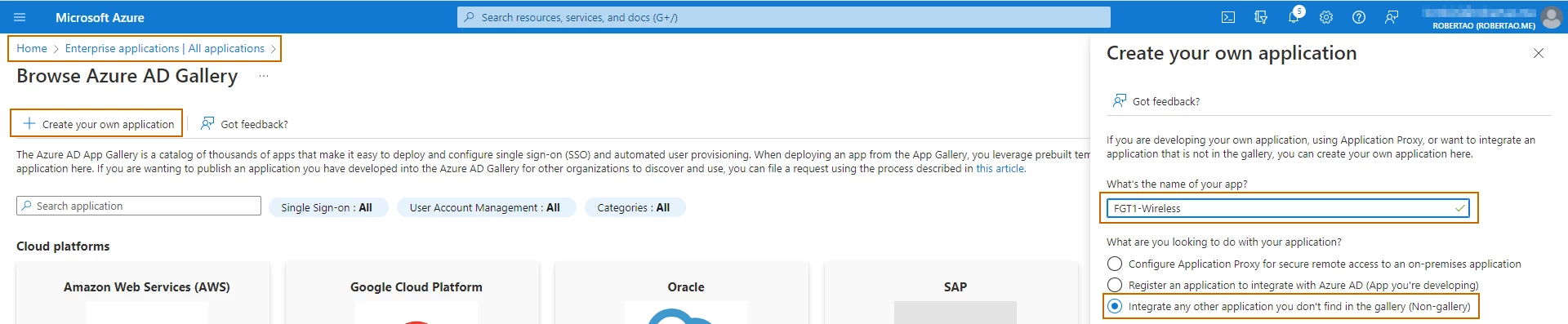This screenshot has height=324, width=1568.
Task: Open the notifications bell
Action: click(x=1294, y=17)
